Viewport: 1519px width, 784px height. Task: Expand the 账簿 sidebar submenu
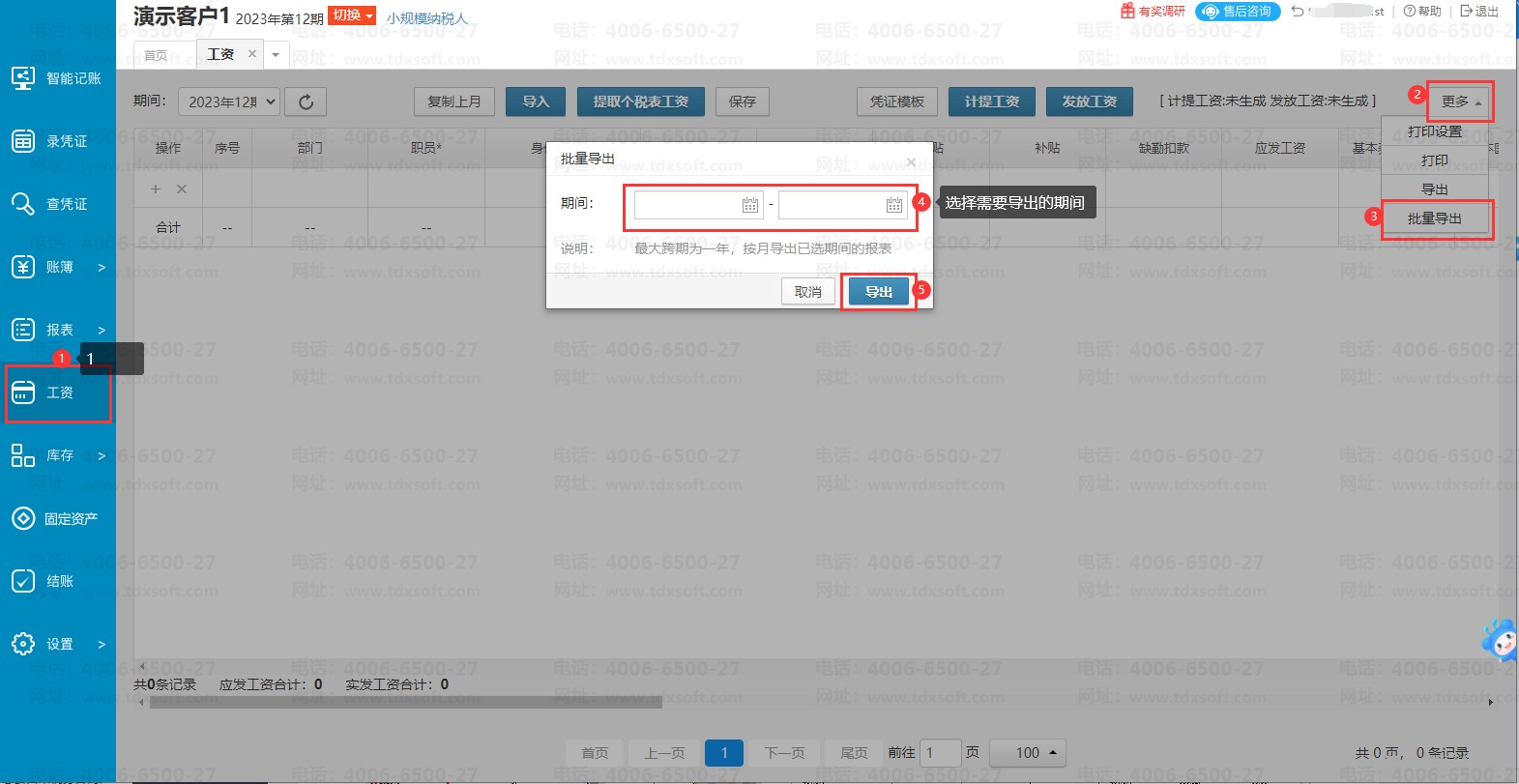pyautogui.click(x=101, y=267)
